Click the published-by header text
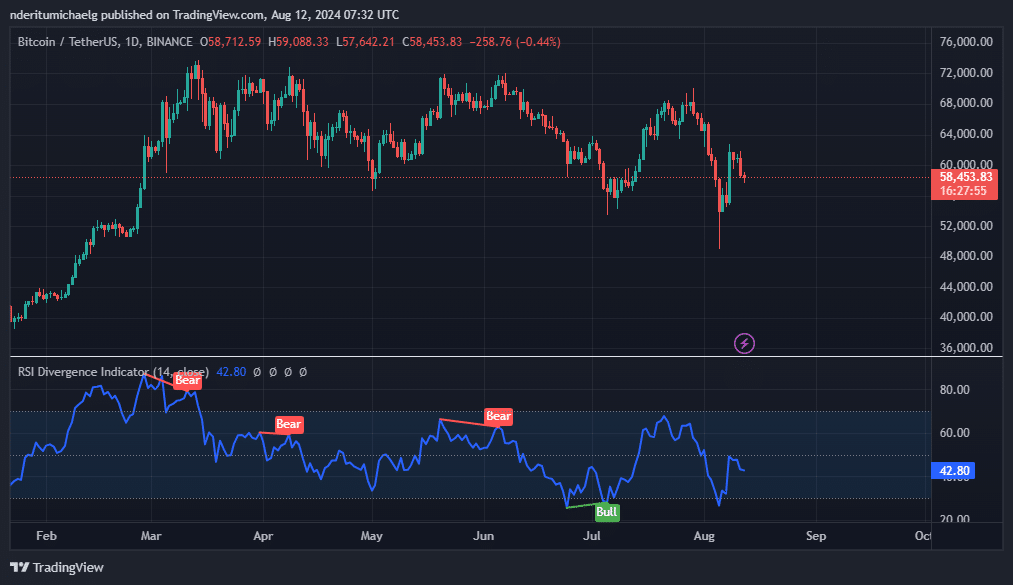Image resolution: width=1013 pixels, height=585 pixels. [205, 14]
